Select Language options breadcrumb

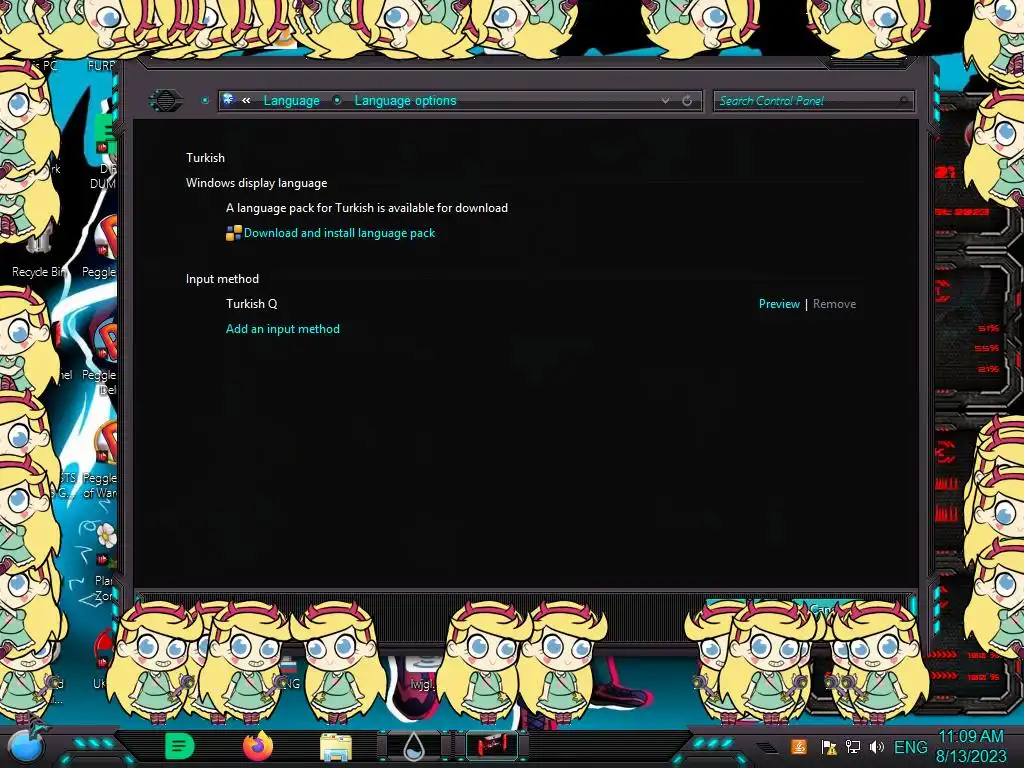406,101
